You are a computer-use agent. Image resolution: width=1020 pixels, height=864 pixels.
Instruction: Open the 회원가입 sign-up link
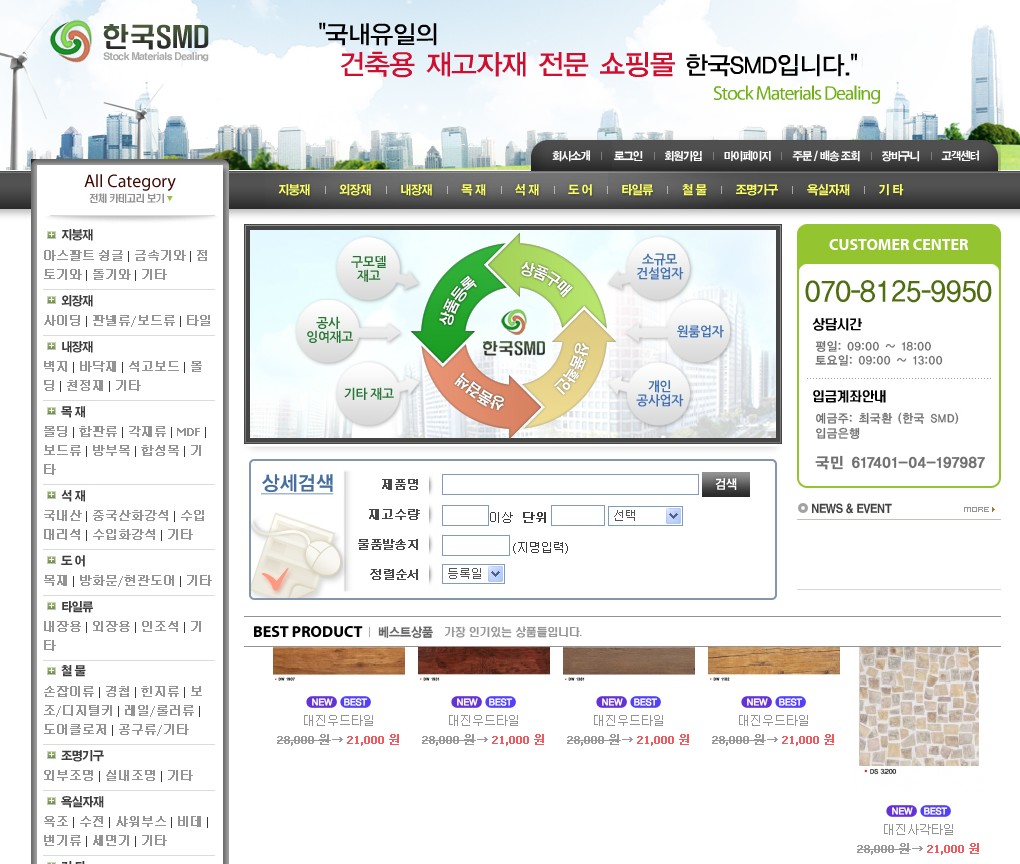pyautogui.click(x=683, y=156)
